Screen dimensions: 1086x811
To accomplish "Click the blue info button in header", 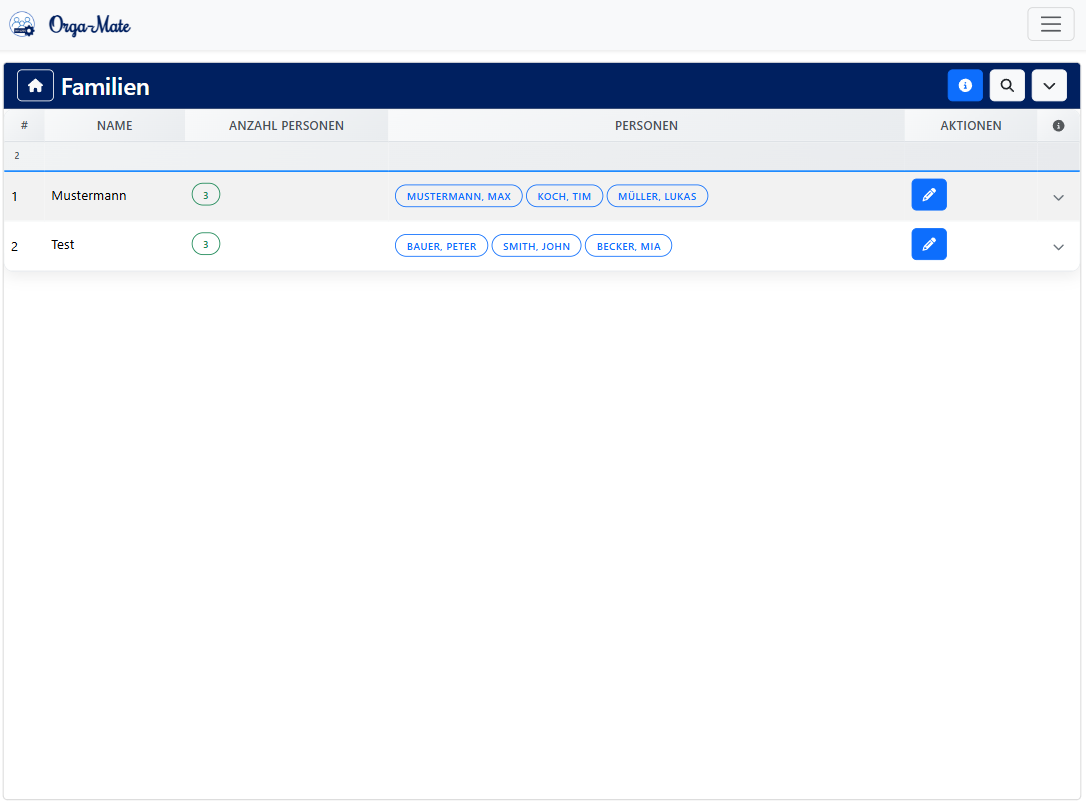I will [965, 86].
